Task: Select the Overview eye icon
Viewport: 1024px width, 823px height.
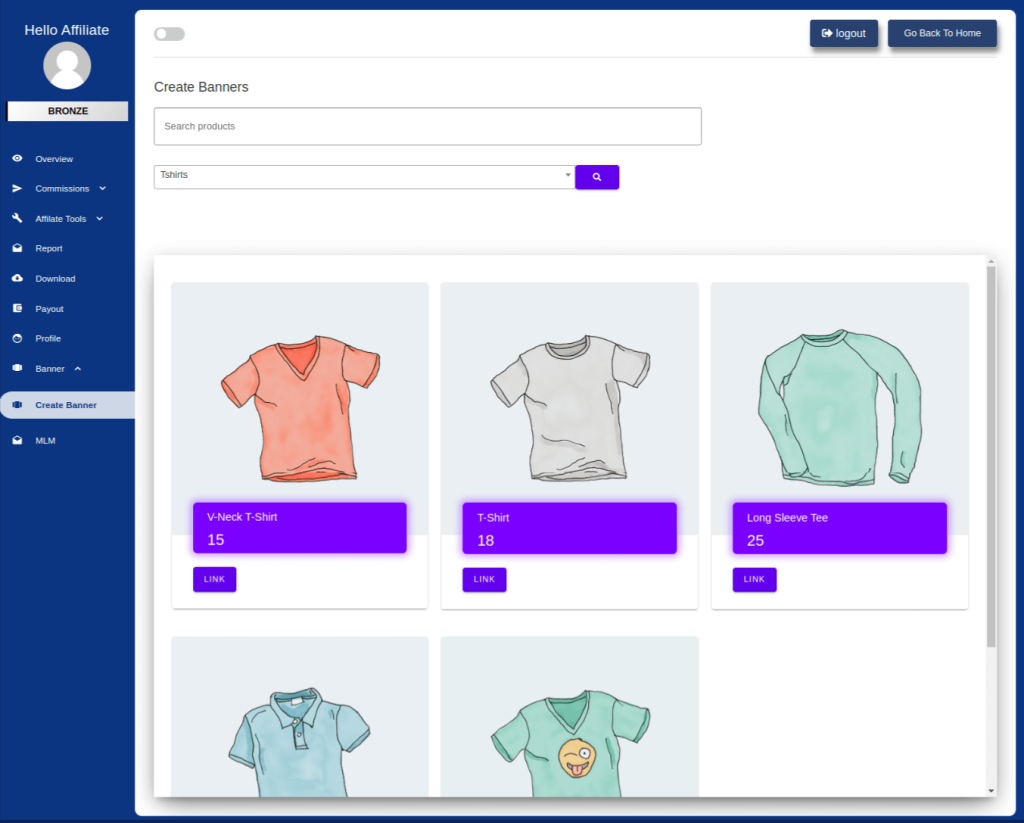Action: coord(16,158)
